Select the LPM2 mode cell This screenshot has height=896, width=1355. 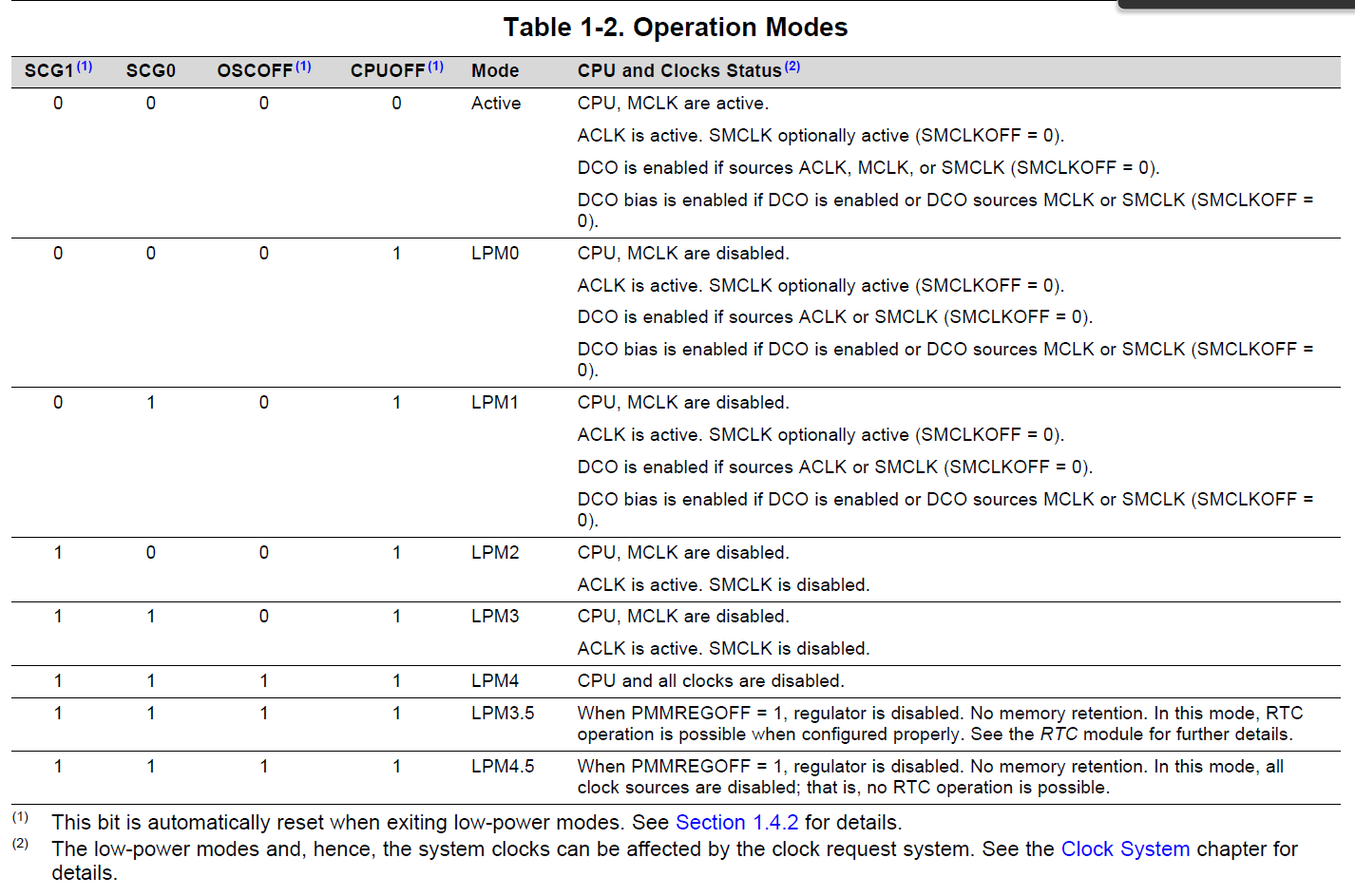(x=495, y=553)
